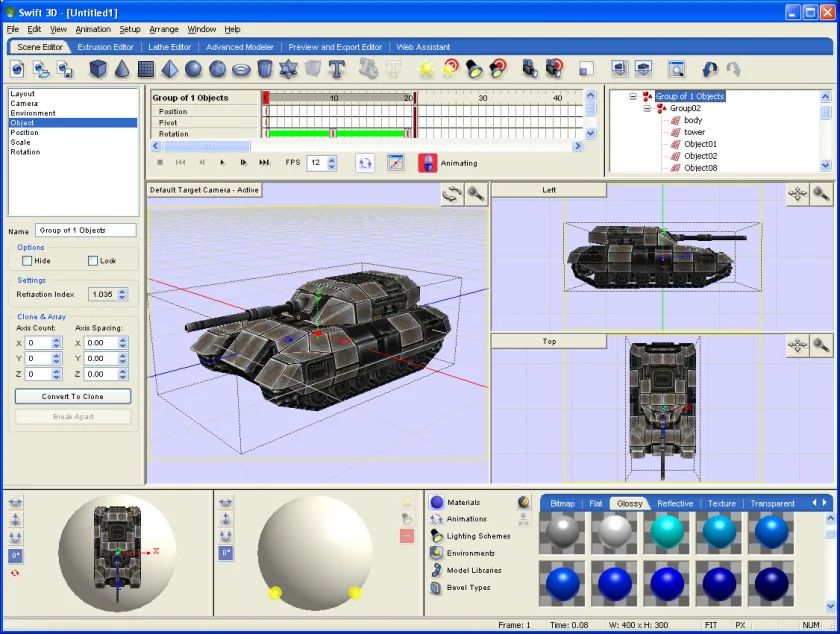Insert a torus primitive

[x=241, y=70]
